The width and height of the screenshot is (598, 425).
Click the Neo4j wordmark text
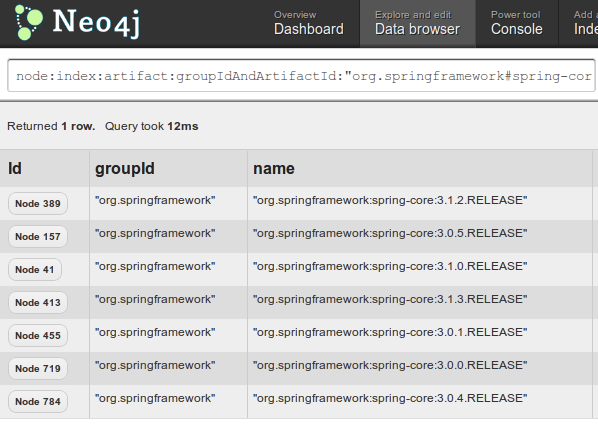pyautogui.click(x=96, y=23)
